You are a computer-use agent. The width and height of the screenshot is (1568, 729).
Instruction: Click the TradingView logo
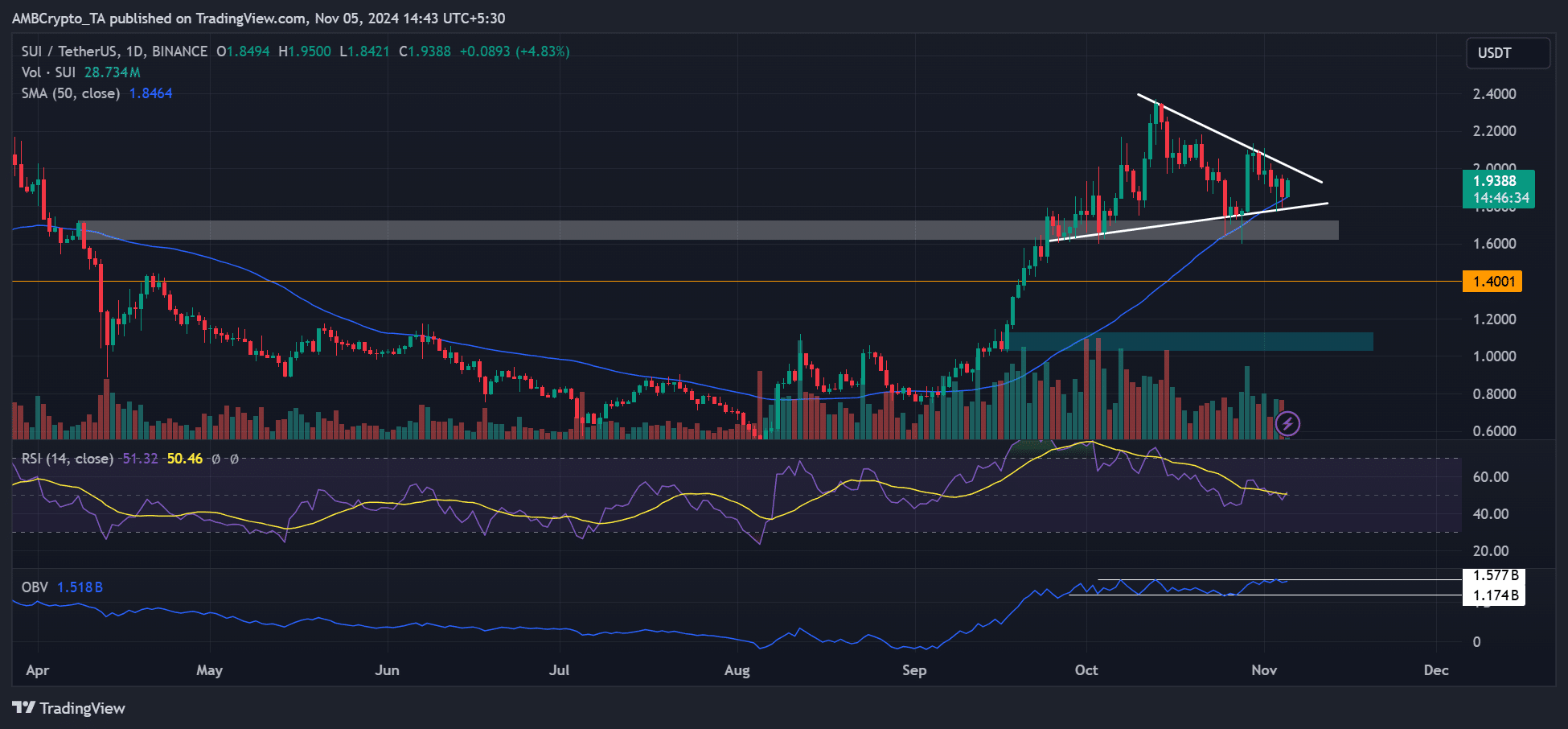tap(69, 708)
